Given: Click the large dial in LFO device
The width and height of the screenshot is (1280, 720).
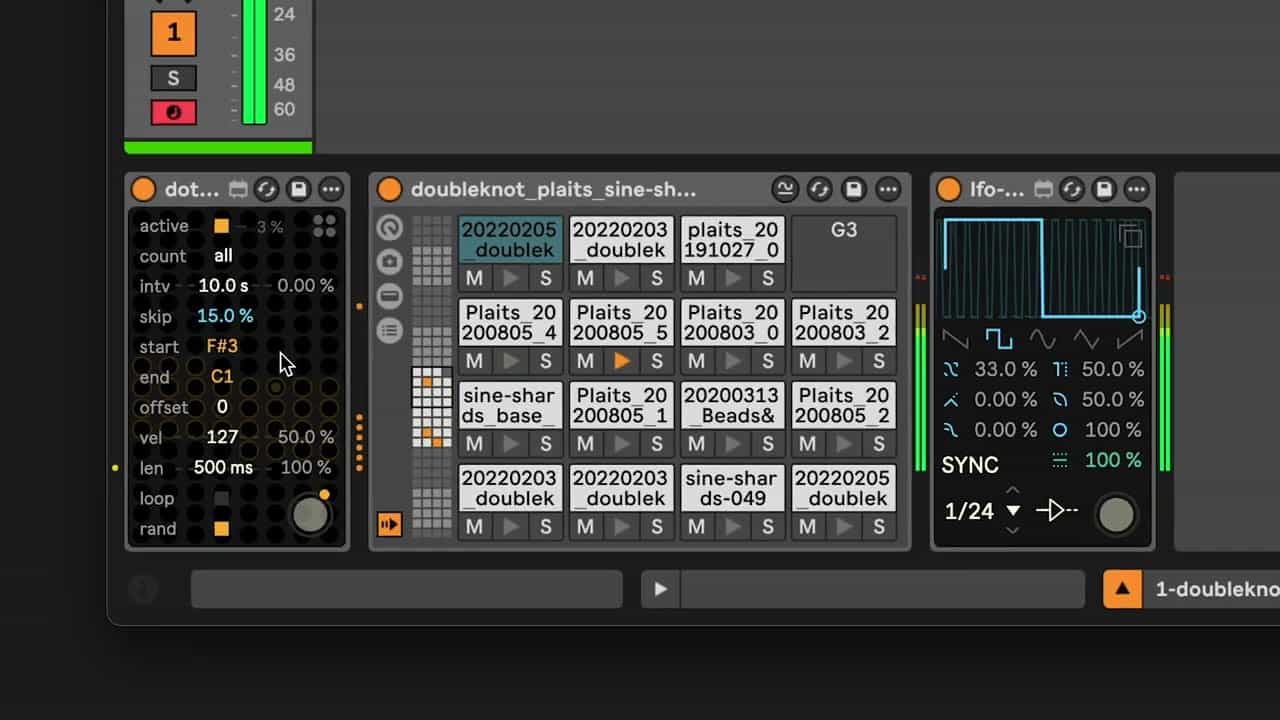Looking at the screenshot, I should click(x=1116, y=515).
